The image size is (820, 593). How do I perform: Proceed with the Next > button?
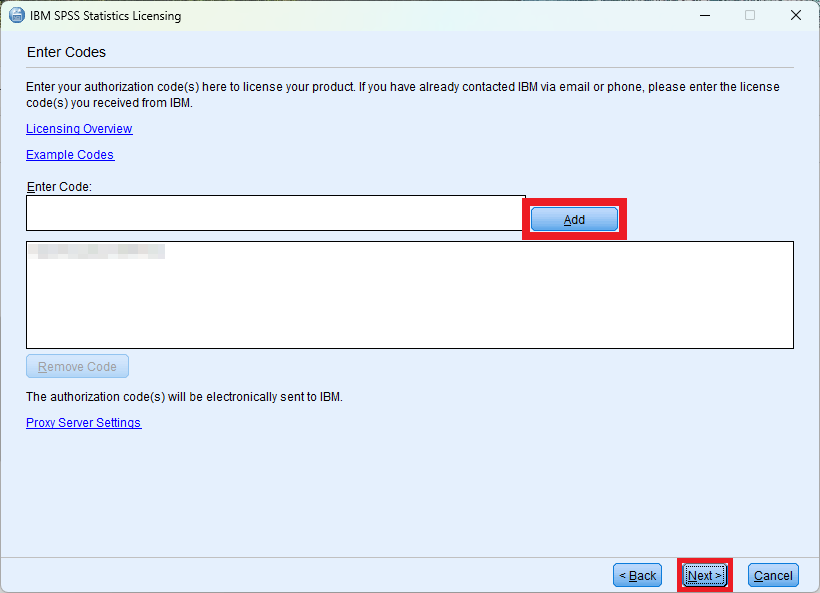(704, 575)
